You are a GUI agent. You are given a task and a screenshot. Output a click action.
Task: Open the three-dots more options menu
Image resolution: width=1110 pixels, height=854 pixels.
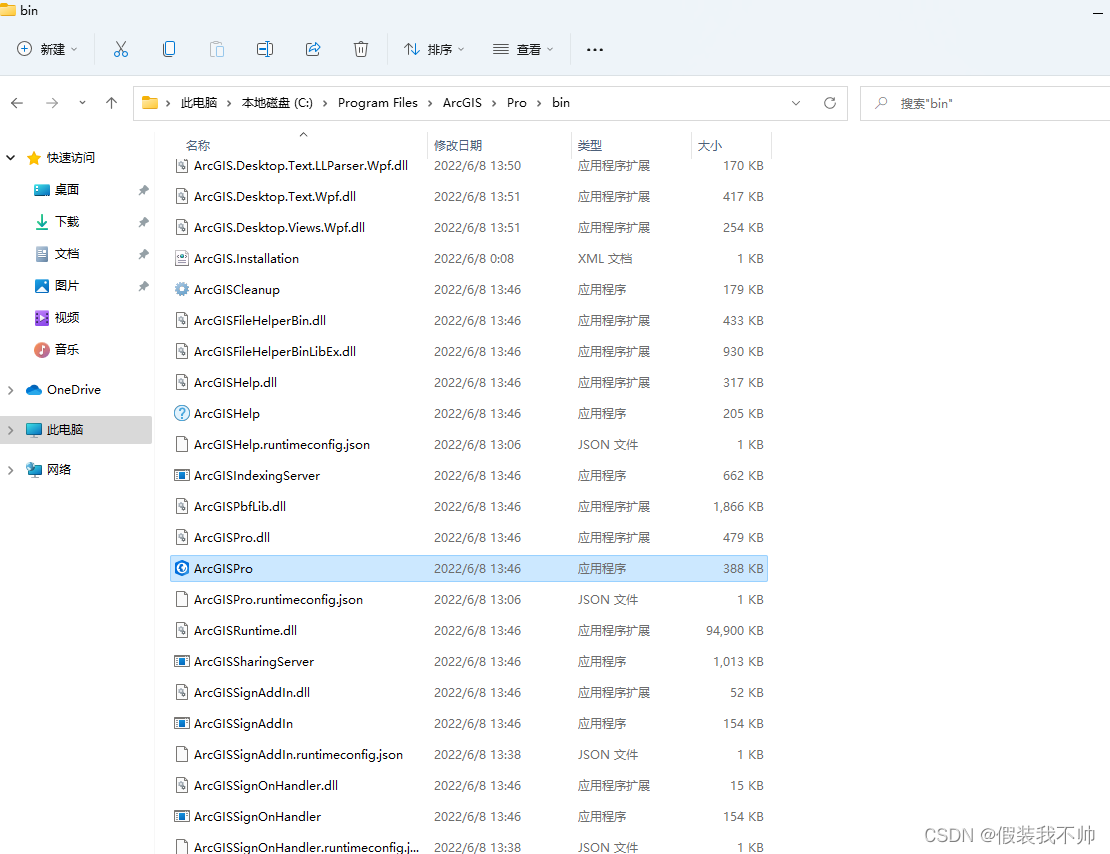click(595, 50)
